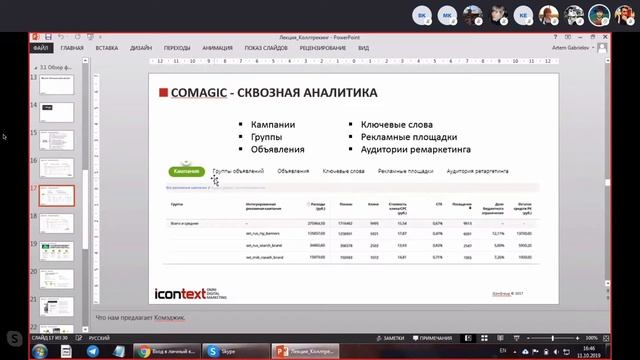Click the clock showing 16:46 in the tray

click(x=589, y=351)
